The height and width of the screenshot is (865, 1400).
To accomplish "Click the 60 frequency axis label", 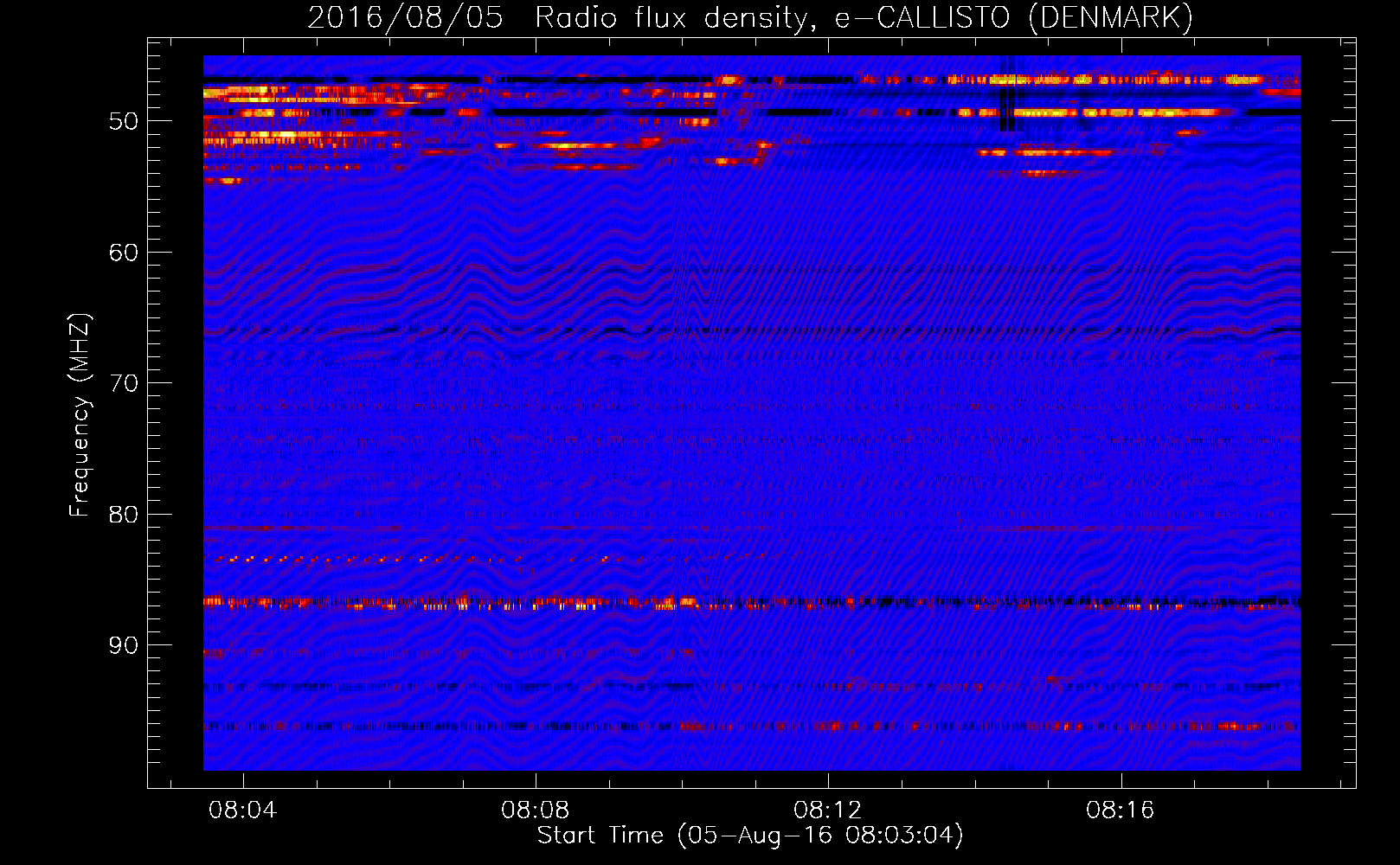I will (x=124, y=253).
